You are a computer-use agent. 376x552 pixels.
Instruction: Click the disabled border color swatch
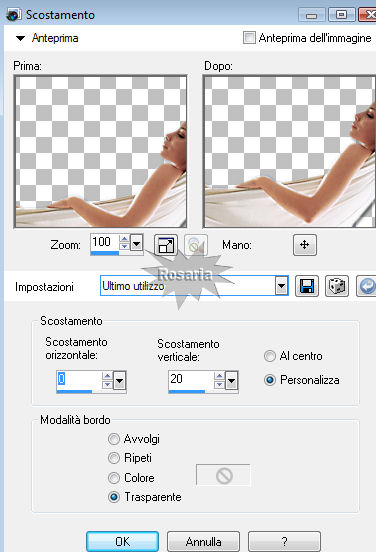click(223, 476)
